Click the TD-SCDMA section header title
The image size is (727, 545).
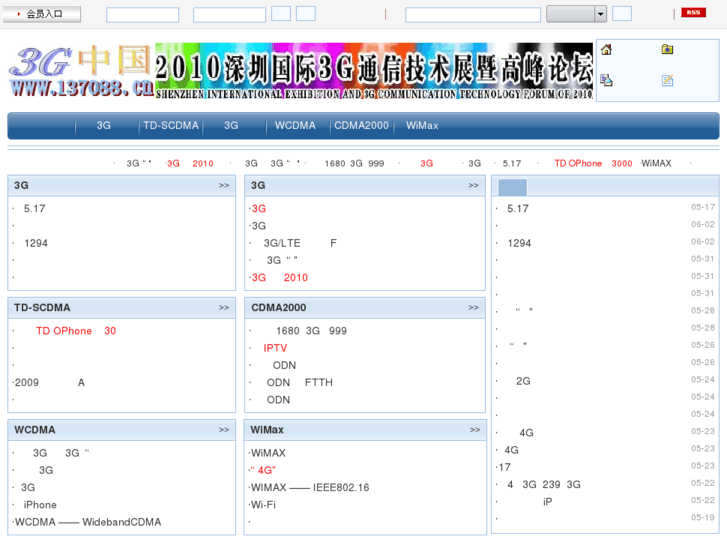[x=42, y=308]
